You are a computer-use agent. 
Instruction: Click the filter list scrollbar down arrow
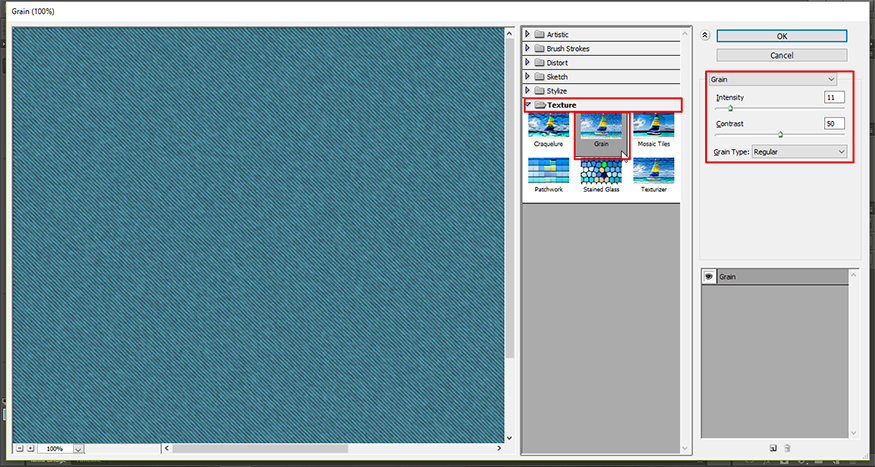pos(686,447)
